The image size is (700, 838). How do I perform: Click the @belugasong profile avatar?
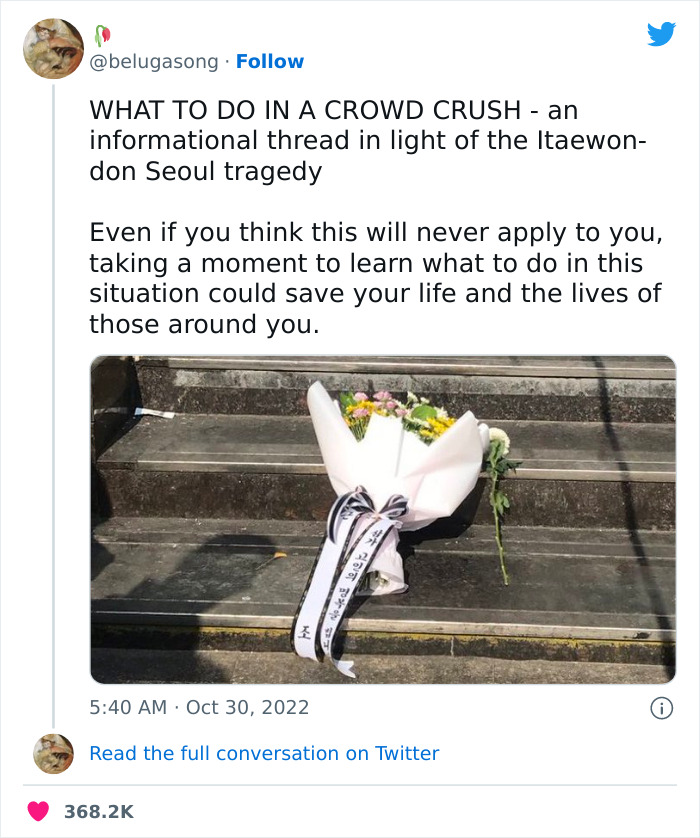[53, 50]
